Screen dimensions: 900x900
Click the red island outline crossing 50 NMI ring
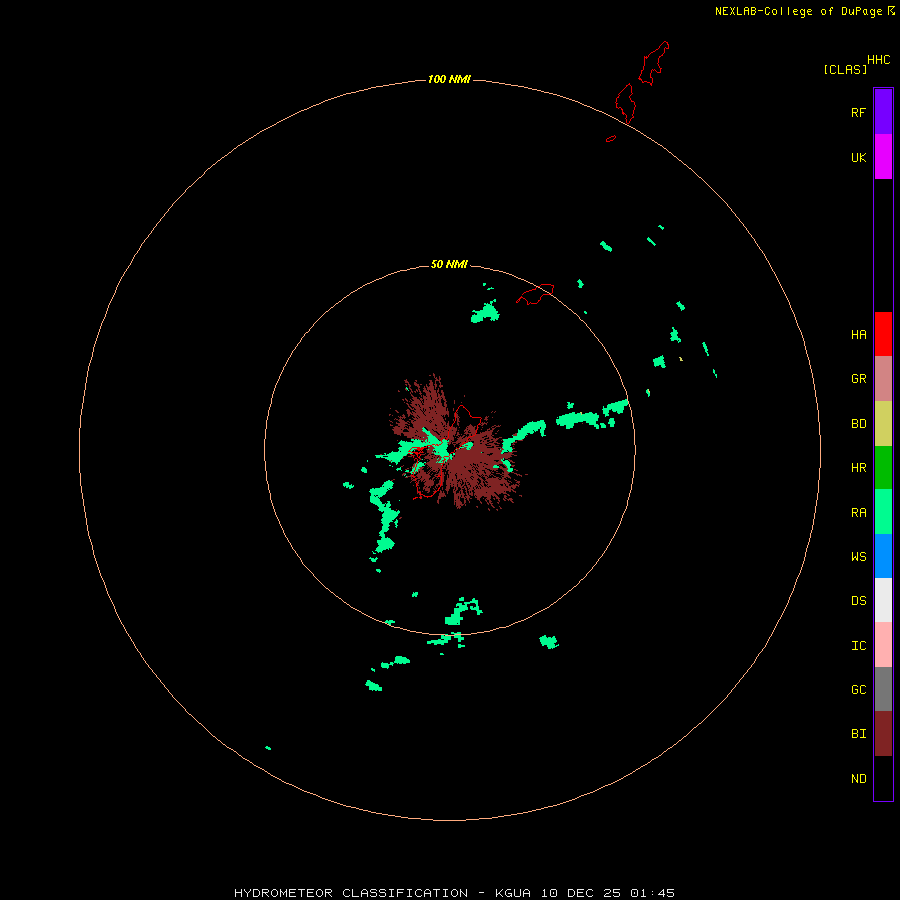pos(535,294)
